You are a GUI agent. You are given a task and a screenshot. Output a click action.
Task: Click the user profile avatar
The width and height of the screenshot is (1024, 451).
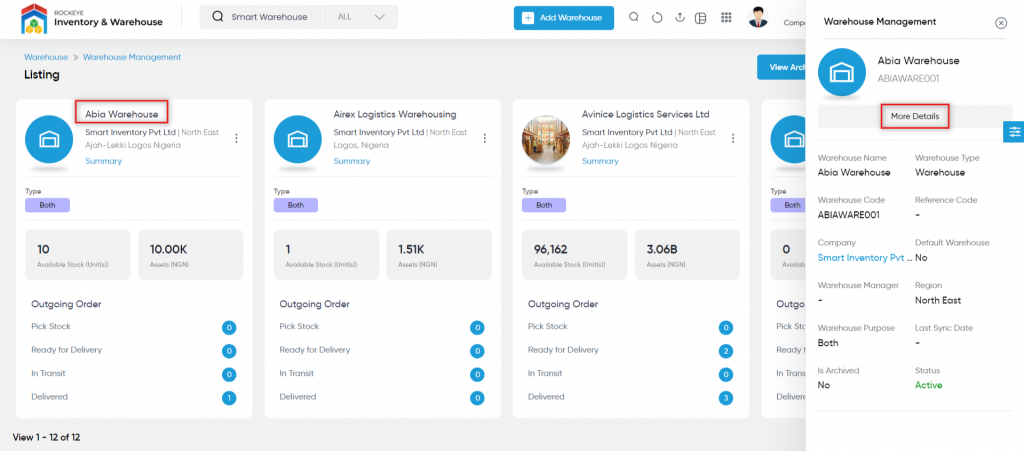point(758,17)
